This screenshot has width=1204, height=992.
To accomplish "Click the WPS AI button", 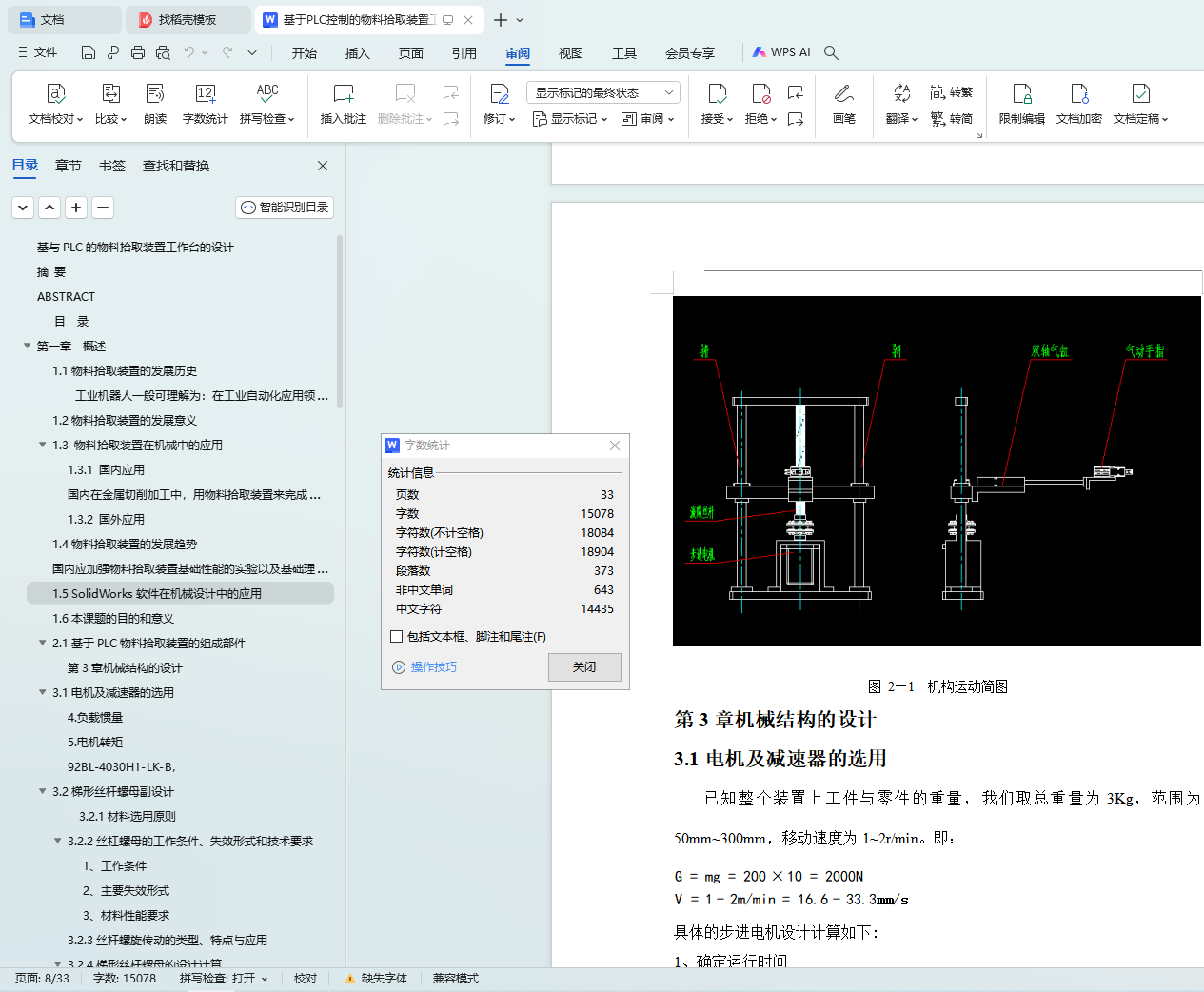I will (781, 52).
